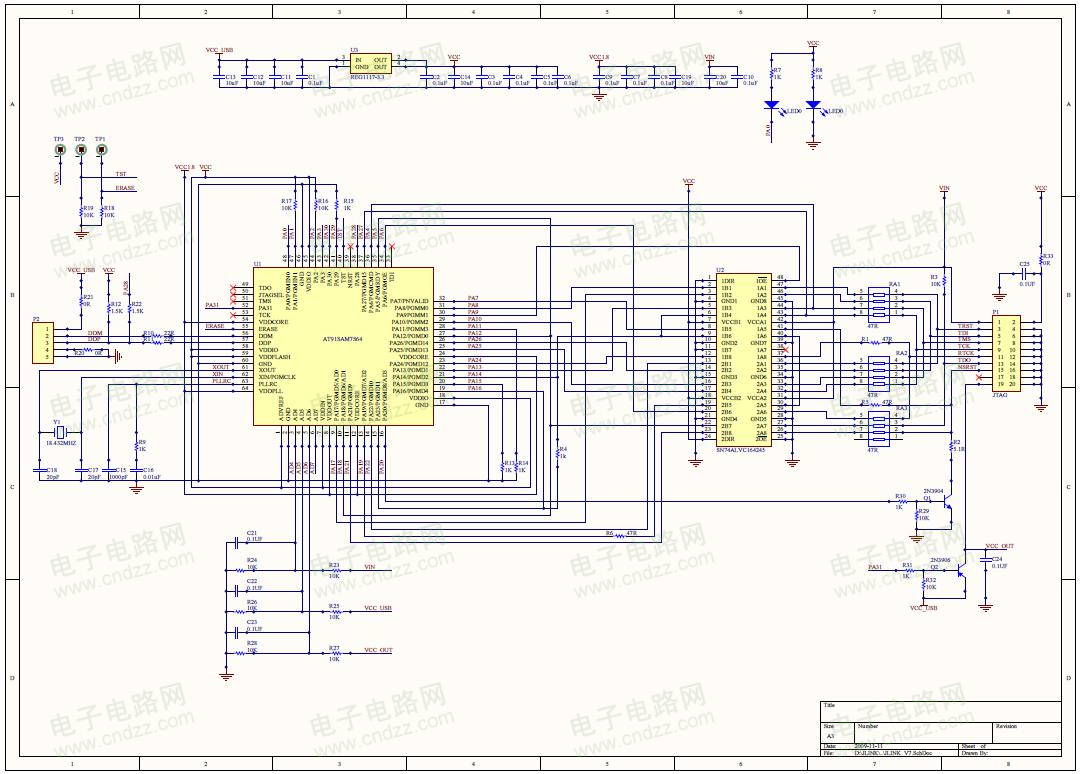Click capacitor C22 symbol
This screenshot has width=1081, height=774.
tap(236, 591)
